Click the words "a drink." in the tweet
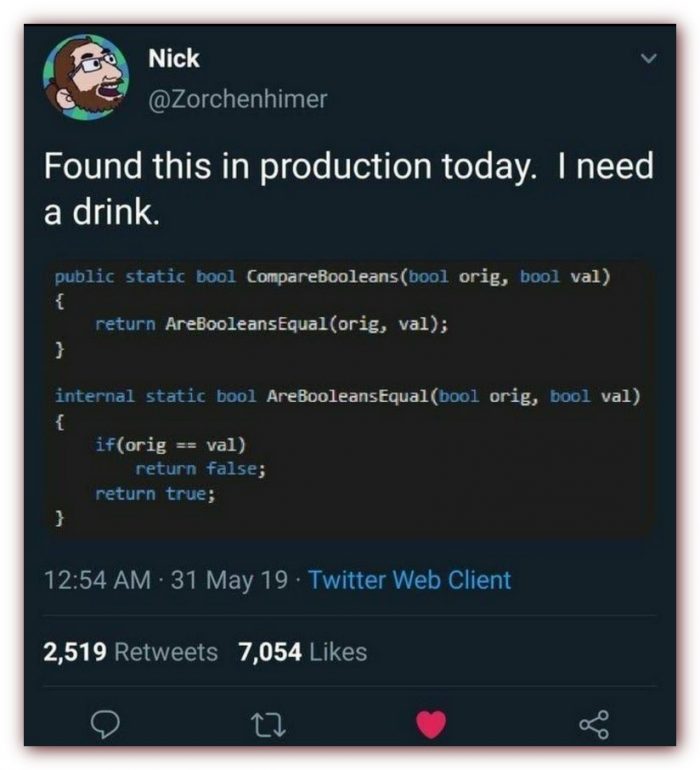The height and width of the screenshot is (770, 700). pos(102,213)
